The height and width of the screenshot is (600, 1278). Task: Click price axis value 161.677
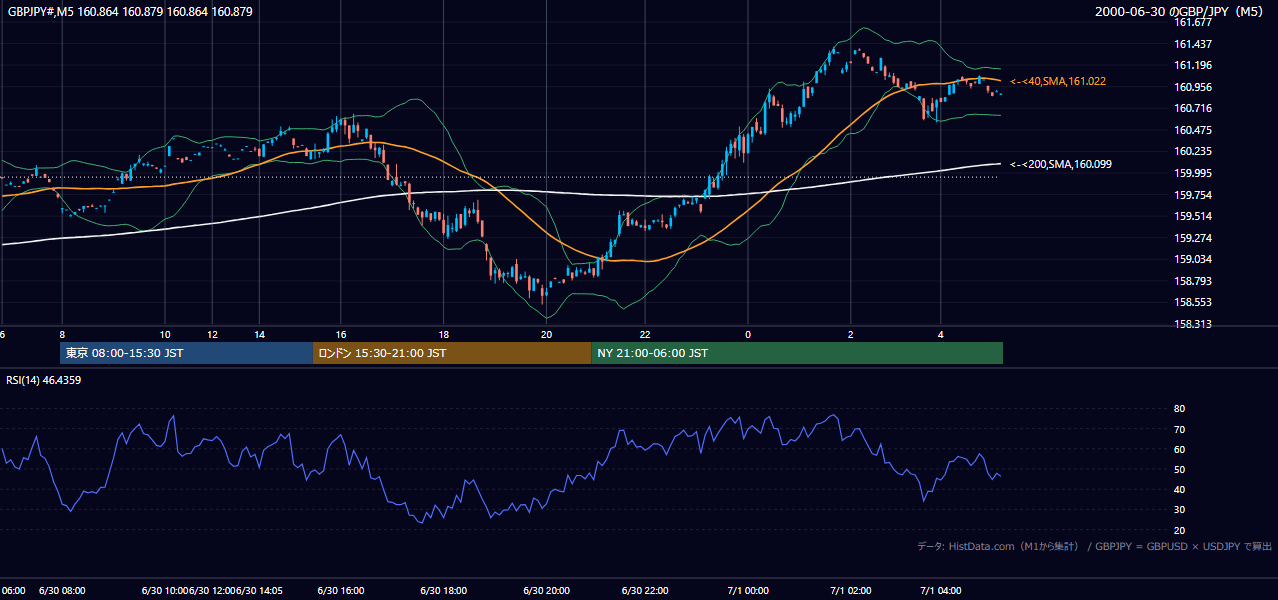pyautogui.click(x=1193, y=22)
